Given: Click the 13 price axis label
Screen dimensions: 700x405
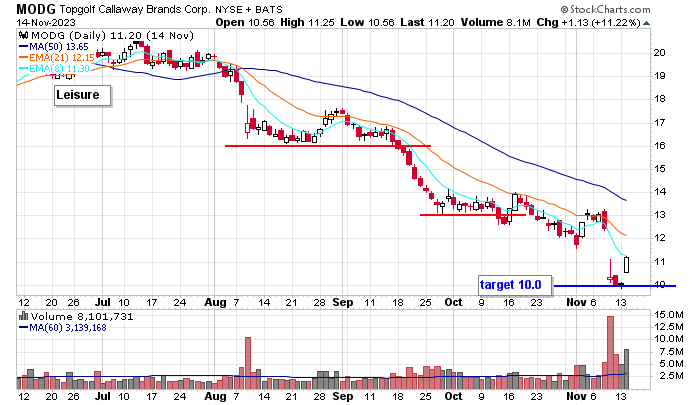Looking at the screenshot, I should (659, 215).
